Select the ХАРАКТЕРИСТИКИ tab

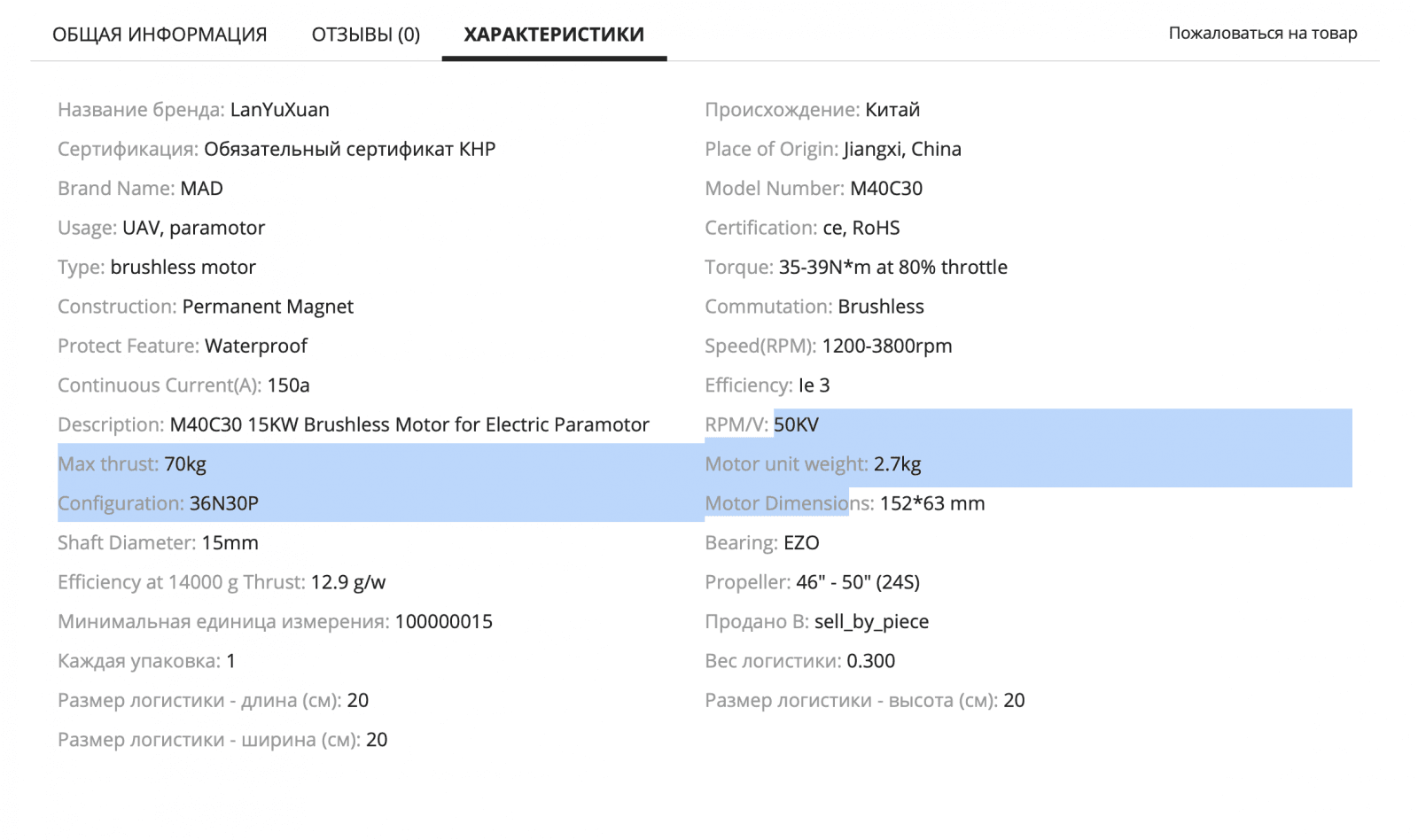pos(554,35)
